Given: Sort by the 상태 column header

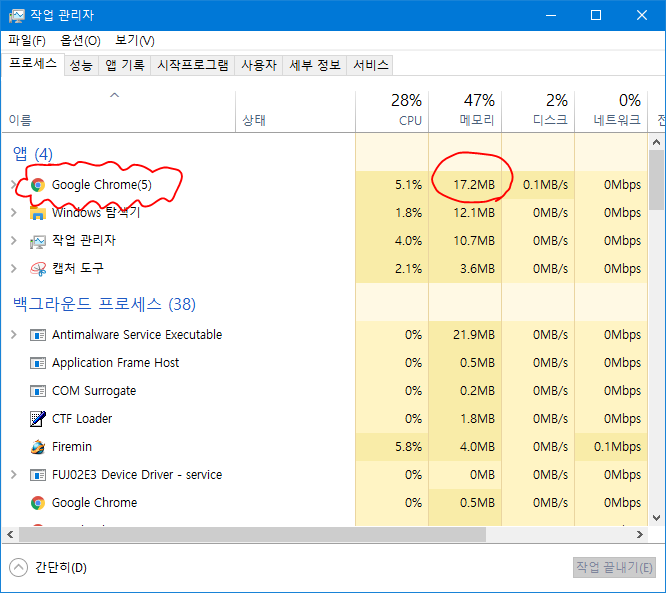Looking at the screenshot, I should click(296, 111).
